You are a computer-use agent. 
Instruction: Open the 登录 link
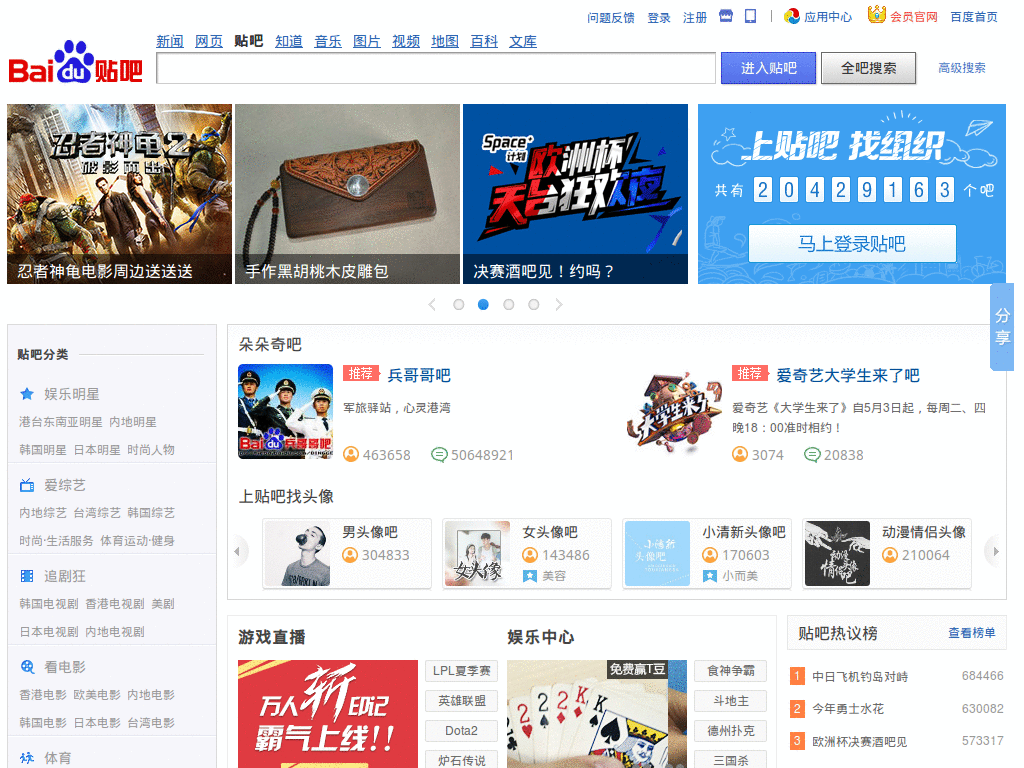(x=659, y=18)
